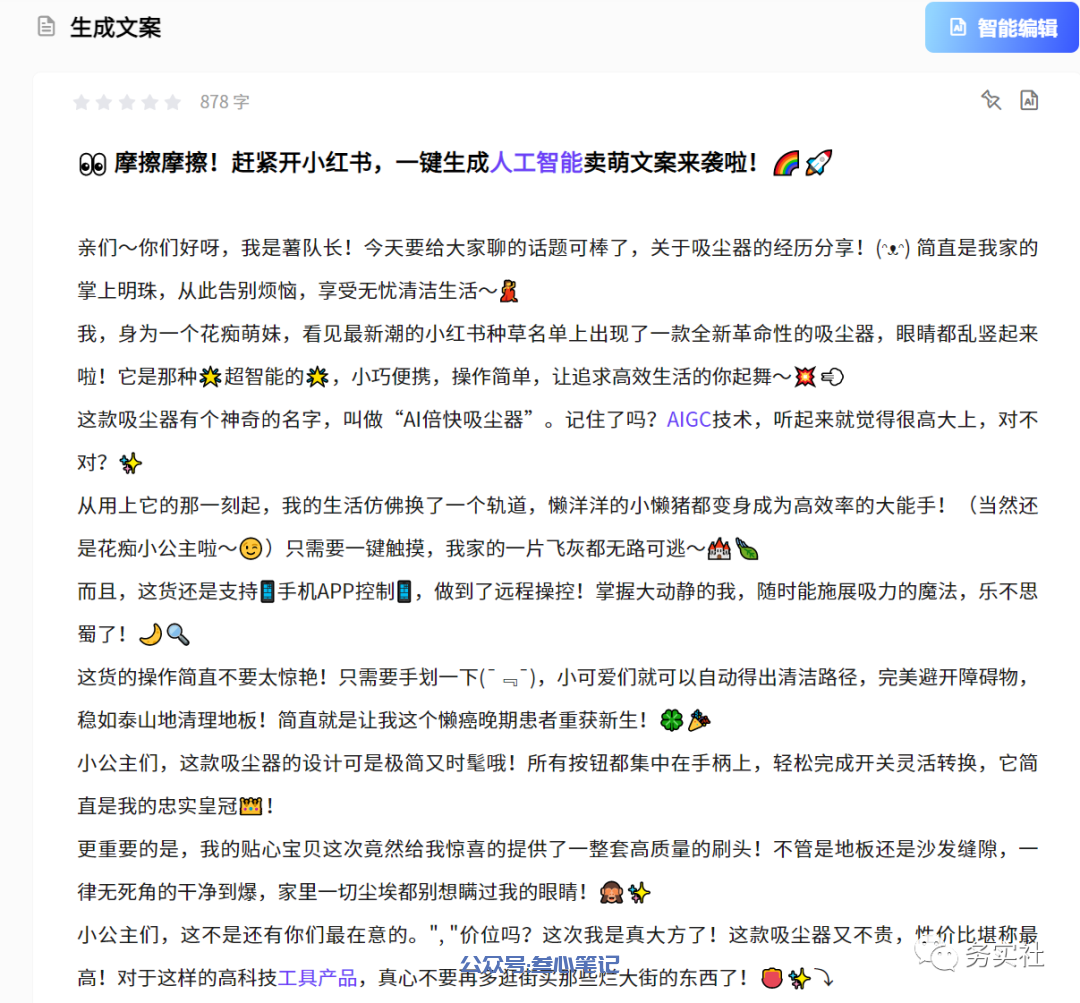Screen dimensions: 1080x1003
Task: Click the pin icon on the copy card
Action: tap(991, 100)
